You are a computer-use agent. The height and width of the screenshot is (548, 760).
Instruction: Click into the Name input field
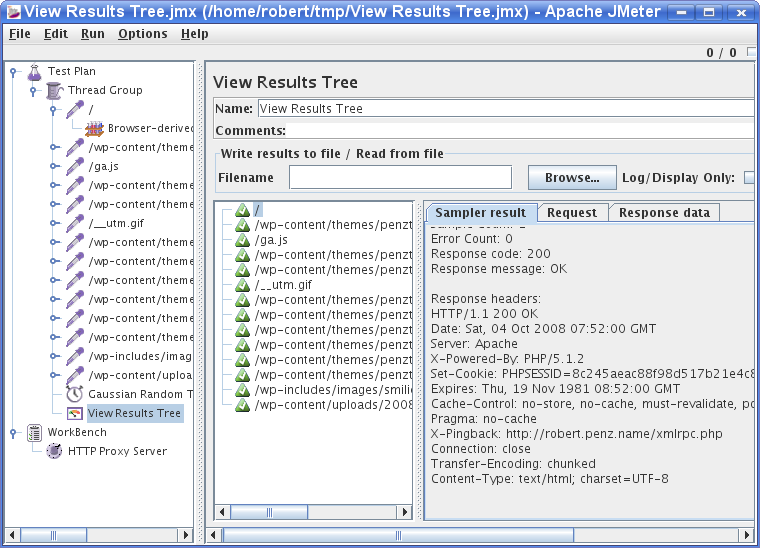(506, 109)
